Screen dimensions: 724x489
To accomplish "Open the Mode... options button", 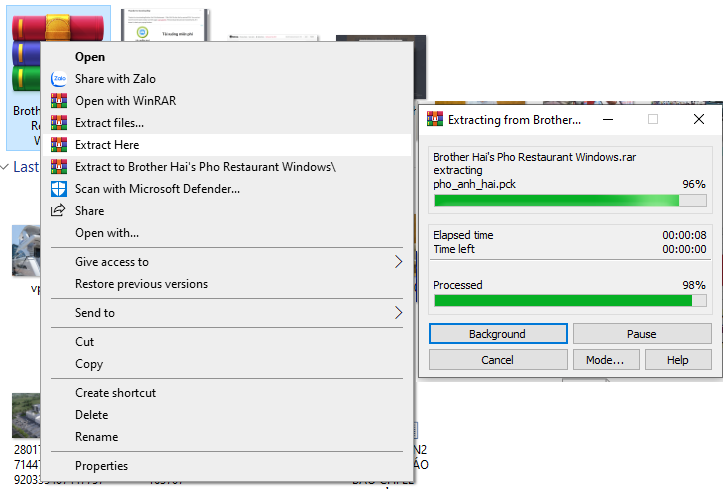I will (605, 360).
